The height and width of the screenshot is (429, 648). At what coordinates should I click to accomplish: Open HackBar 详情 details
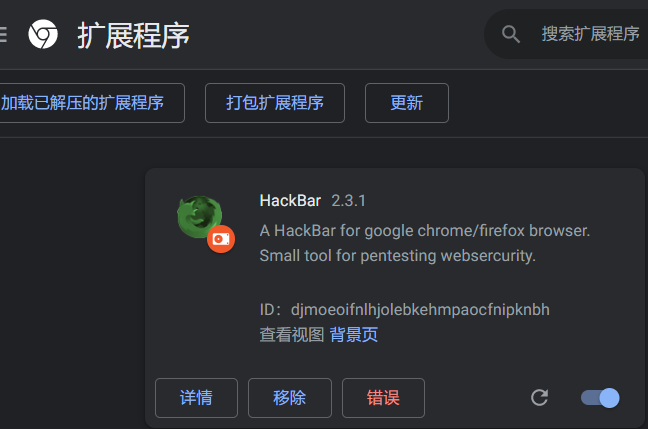196,398
